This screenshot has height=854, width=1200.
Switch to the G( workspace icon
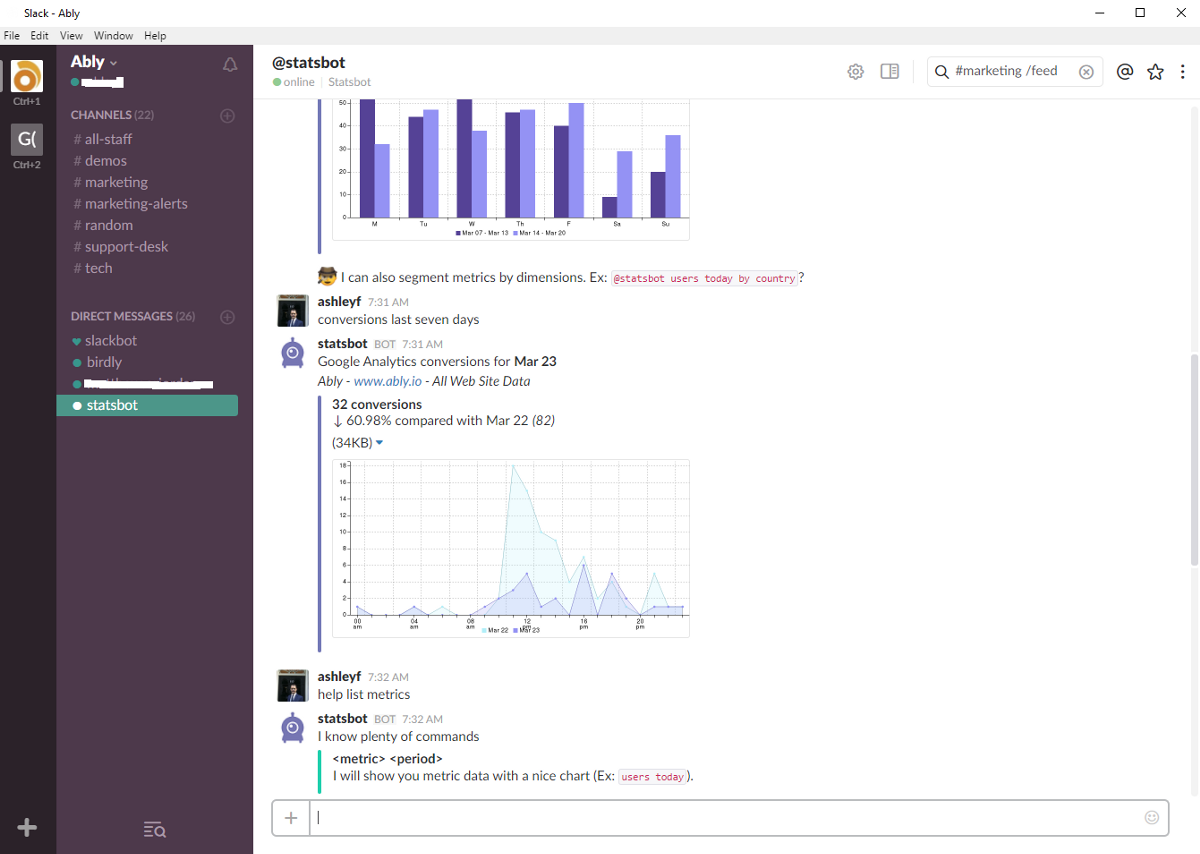coord(27,140)
